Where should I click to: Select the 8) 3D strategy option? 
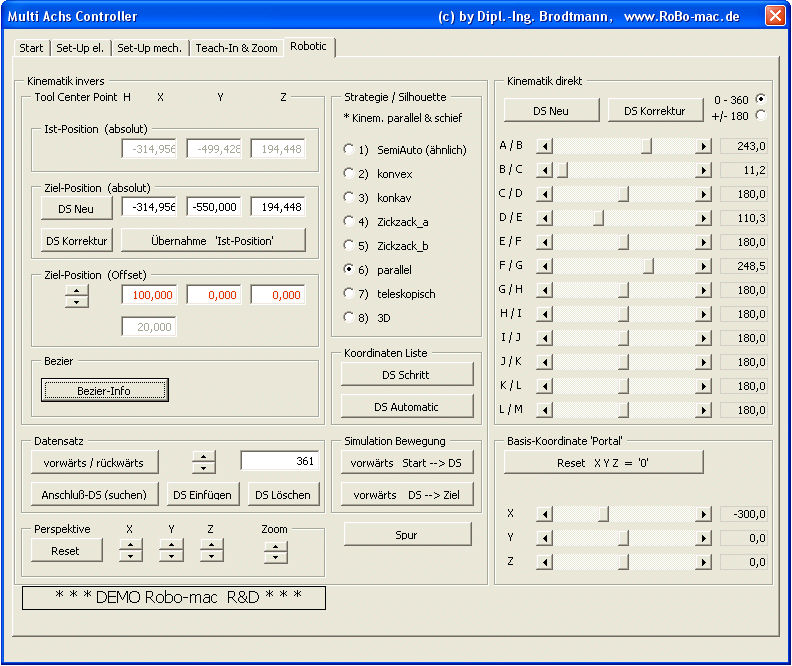349,318
